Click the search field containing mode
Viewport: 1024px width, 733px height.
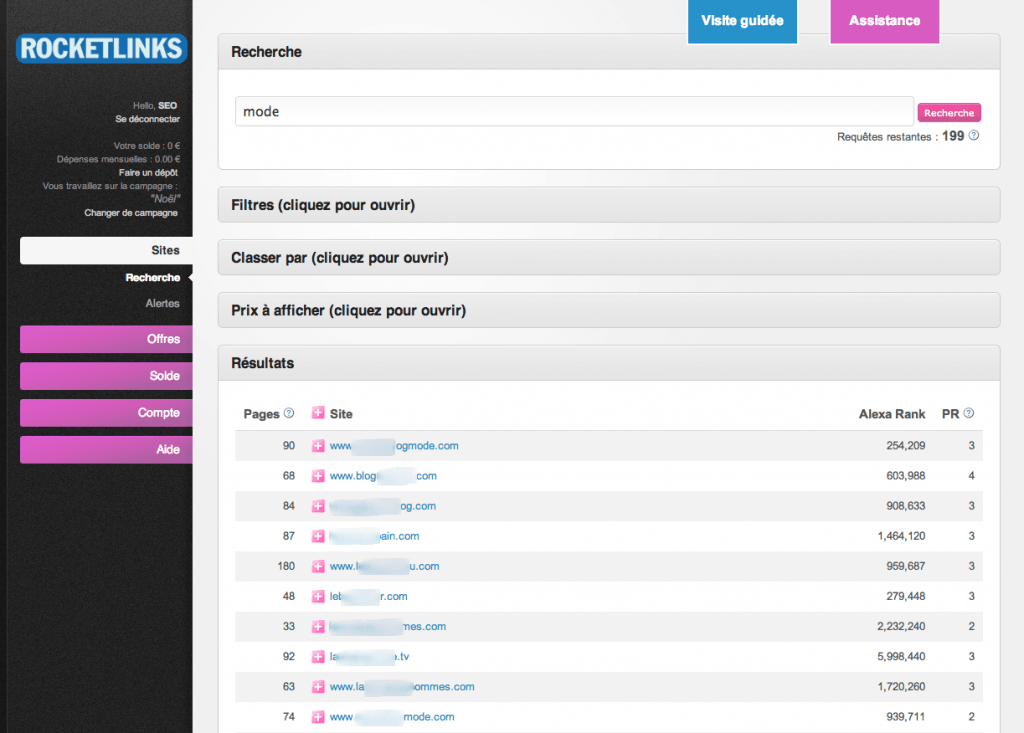[573, 112]
